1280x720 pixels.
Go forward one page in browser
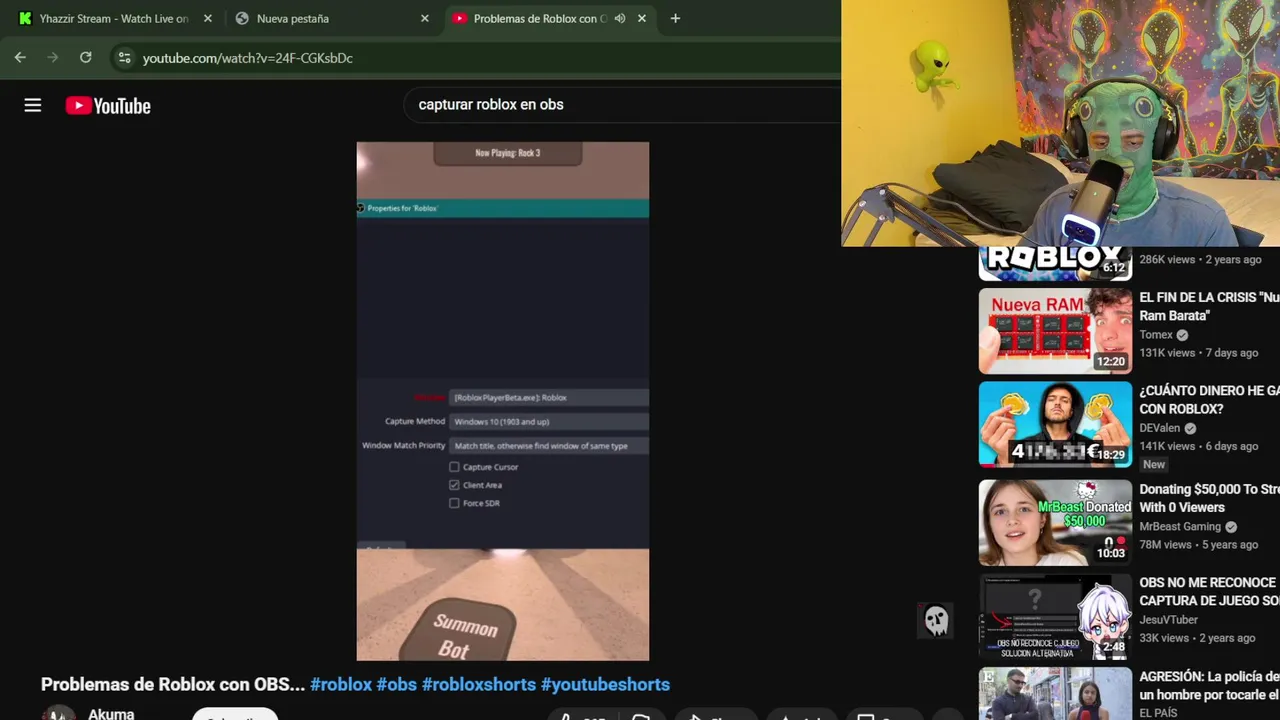(x=53, y=58)
